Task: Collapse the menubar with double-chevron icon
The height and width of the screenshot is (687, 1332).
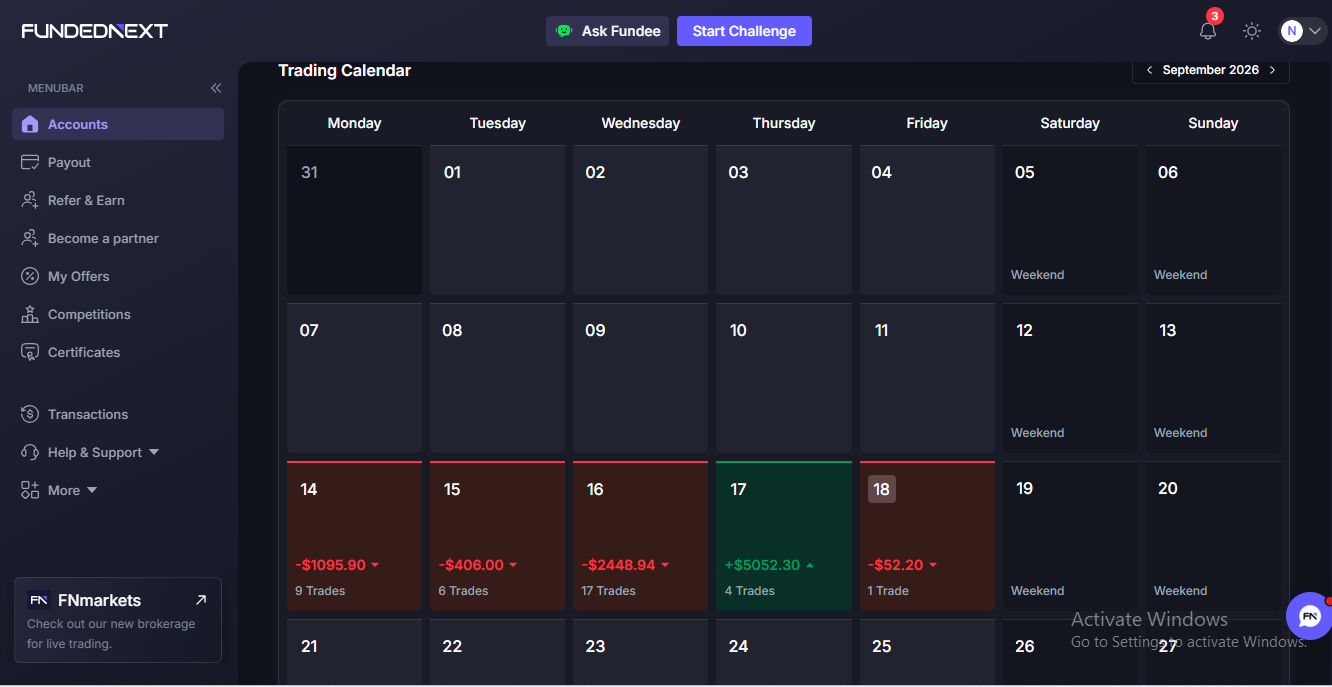Action: click(216, 88)
